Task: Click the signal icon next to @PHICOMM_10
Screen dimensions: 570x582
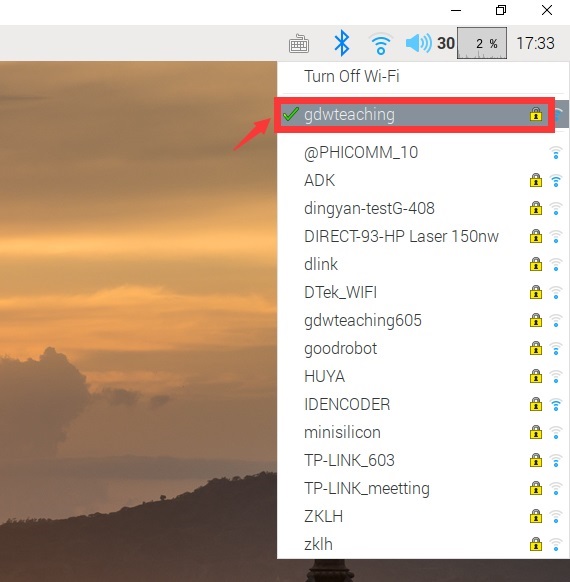Action: coord(556,153)
